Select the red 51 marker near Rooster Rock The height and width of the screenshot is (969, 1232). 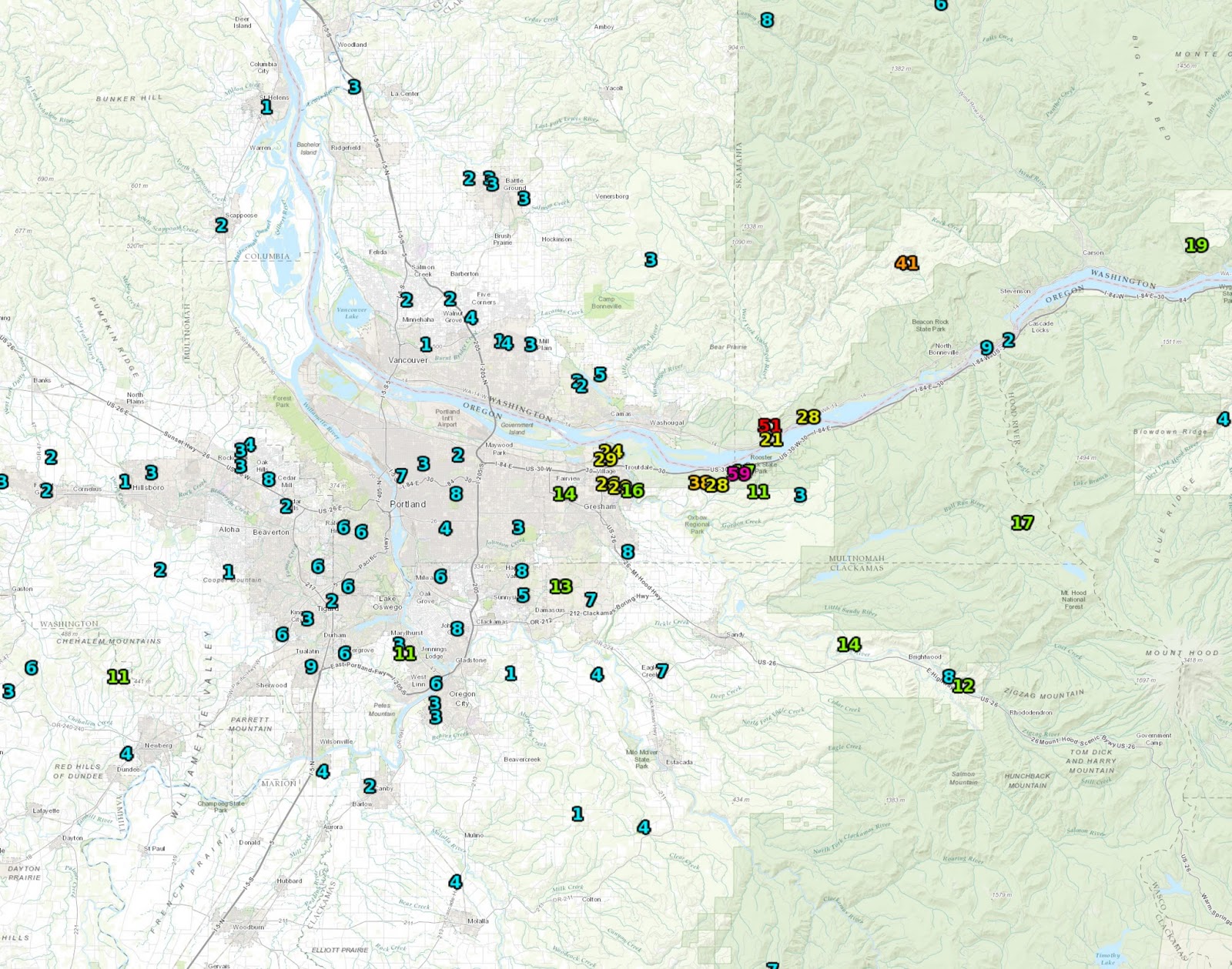769,424
